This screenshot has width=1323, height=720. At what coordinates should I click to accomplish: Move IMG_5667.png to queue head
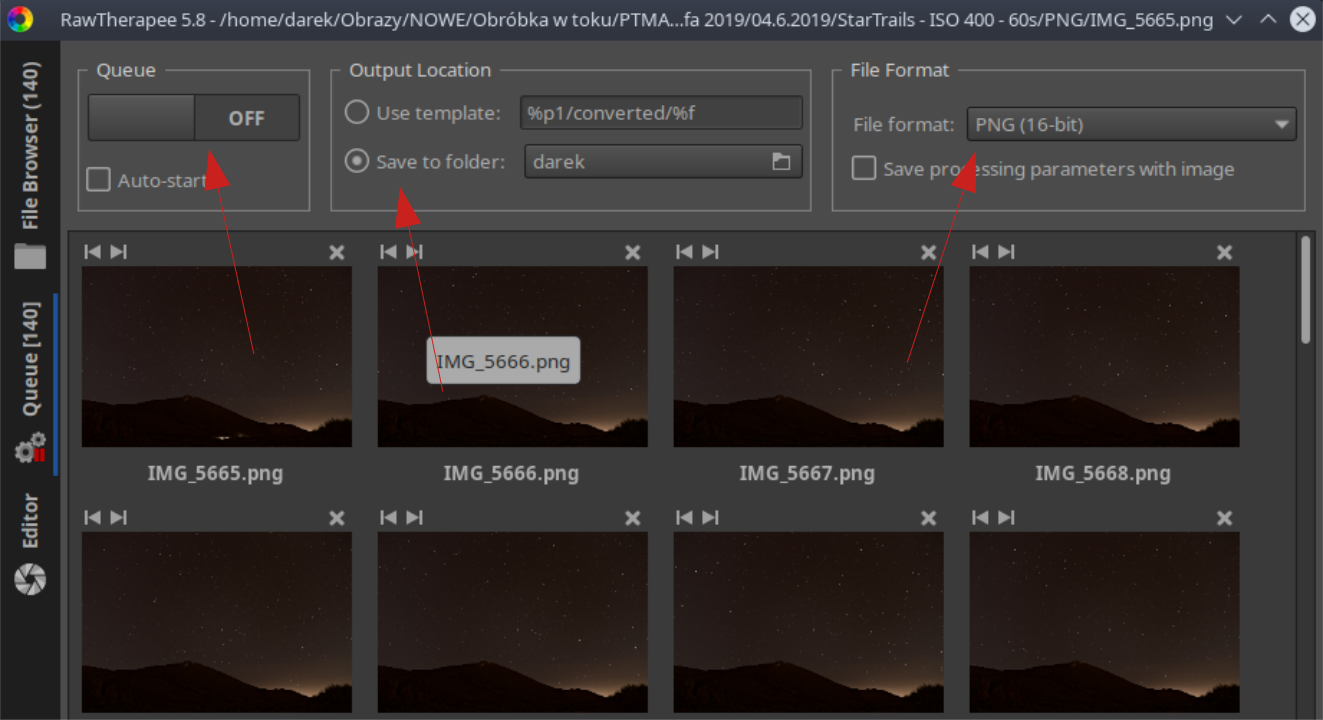pos(684,252)
